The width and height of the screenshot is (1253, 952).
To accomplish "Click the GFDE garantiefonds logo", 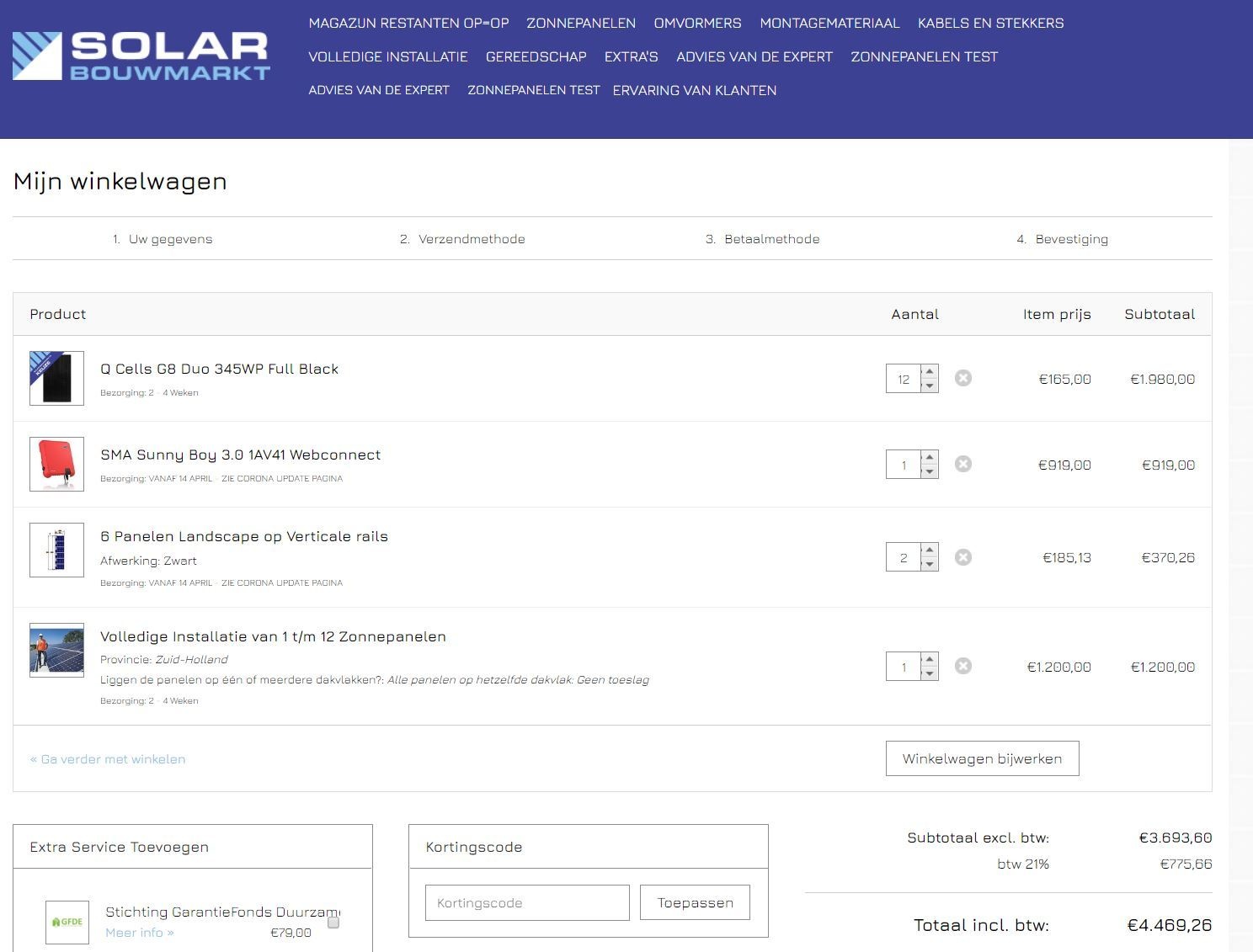I will pyautogui.click(x=67, y=922).
